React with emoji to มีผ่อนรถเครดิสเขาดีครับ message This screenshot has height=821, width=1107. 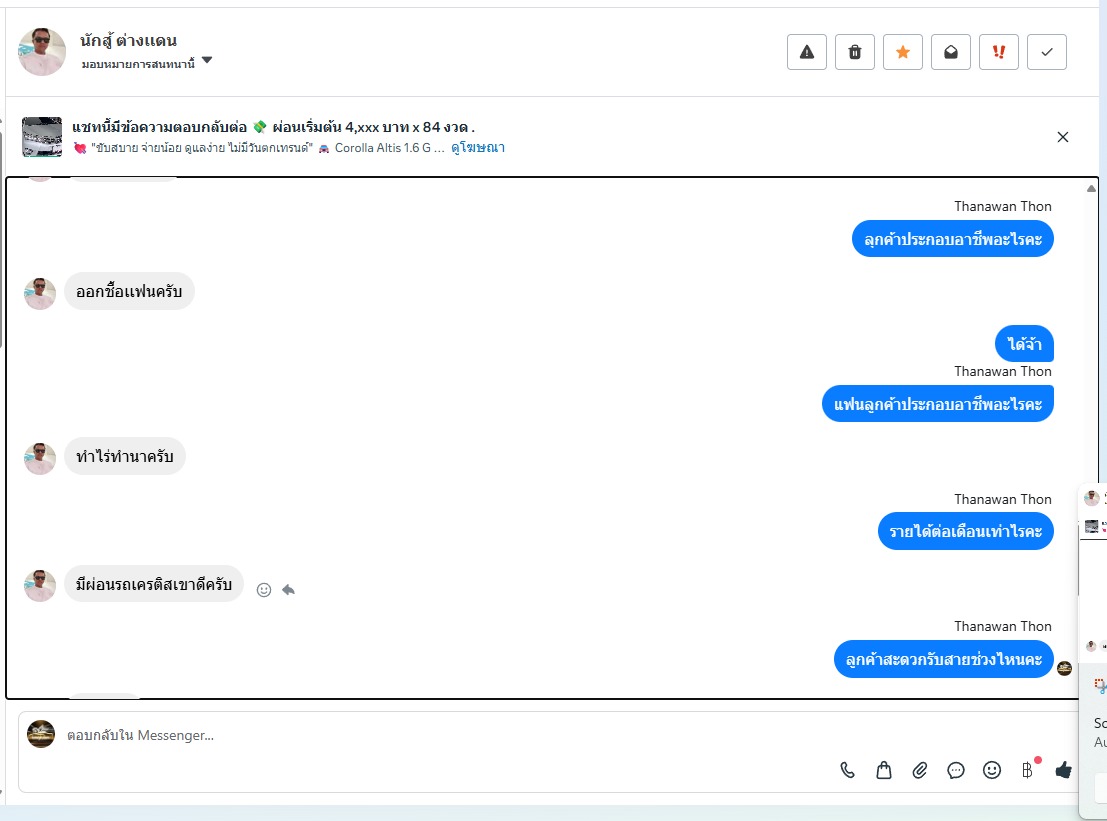click(263, 590)
